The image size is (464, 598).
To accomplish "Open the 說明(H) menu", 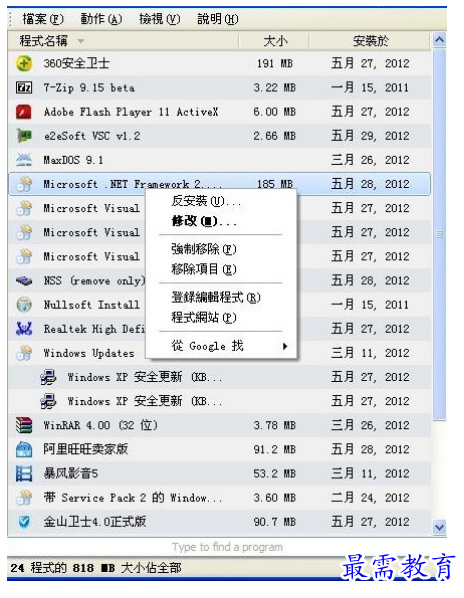I will point(218,19).
